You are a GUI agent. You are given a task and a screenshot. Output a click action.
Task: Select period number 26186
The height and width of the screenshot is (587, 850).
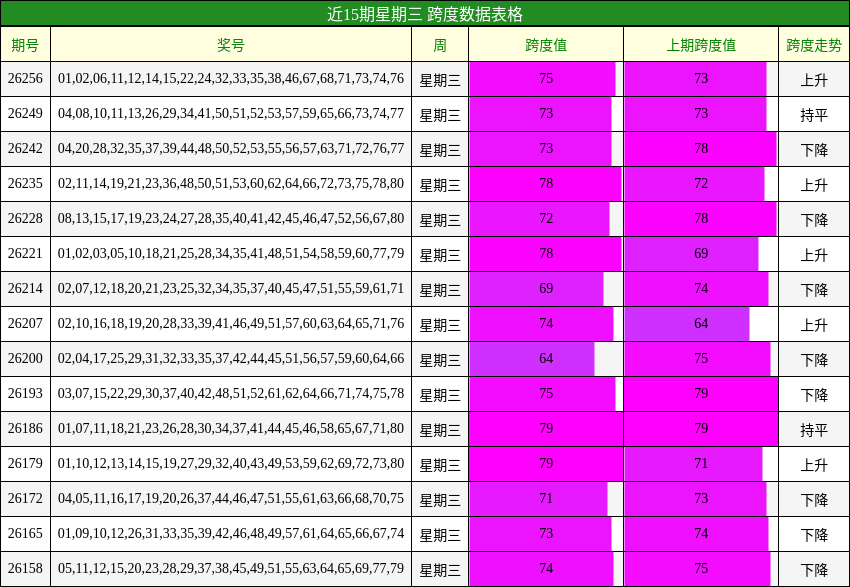click(x=25, y=429)
